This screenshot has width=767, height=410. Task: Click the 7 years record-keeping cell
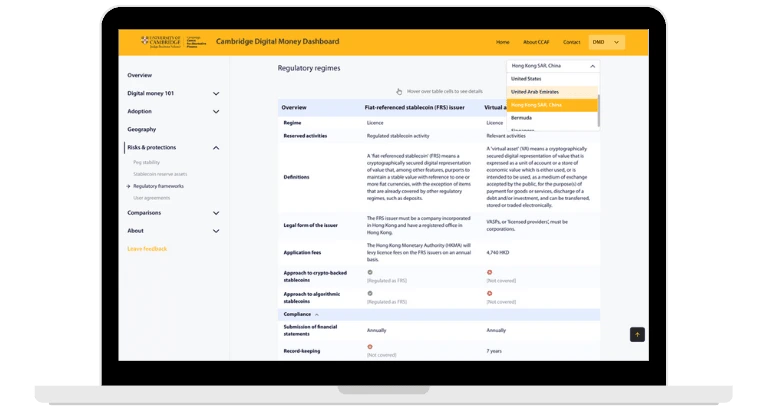coord(494,351)
